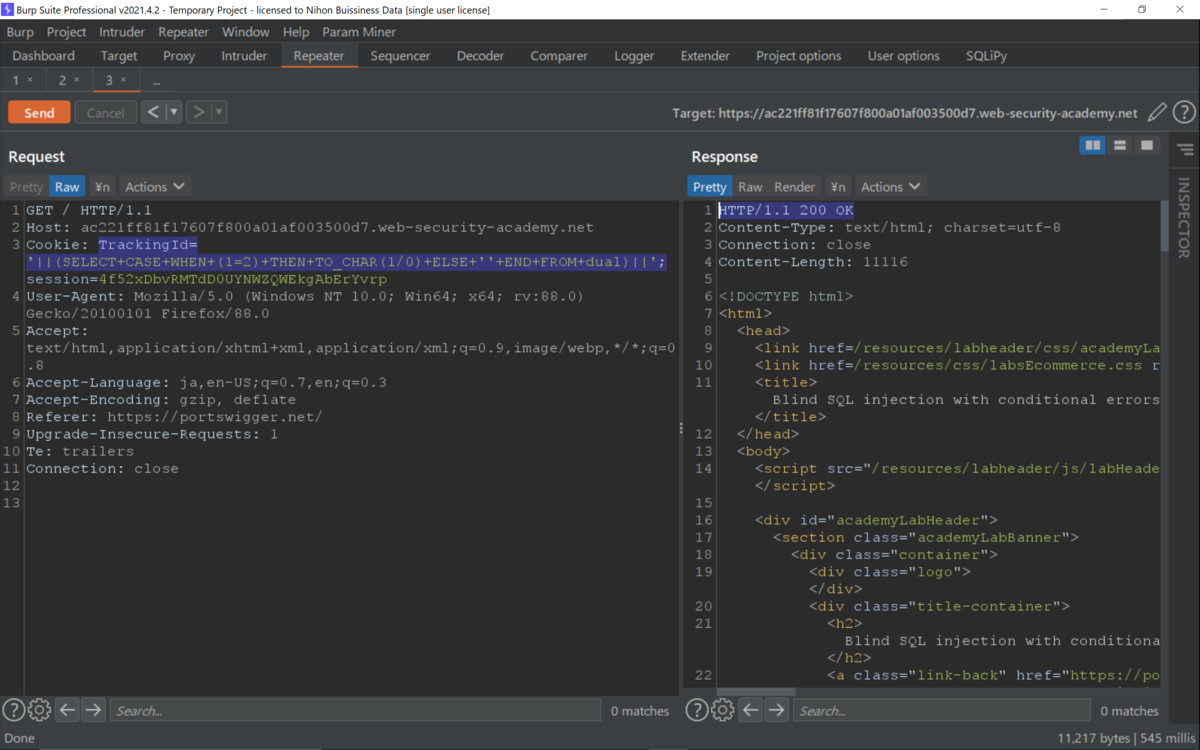1200x750 pixels.
Task: Open the Repeater menu
Action: (x=183, y=32)
